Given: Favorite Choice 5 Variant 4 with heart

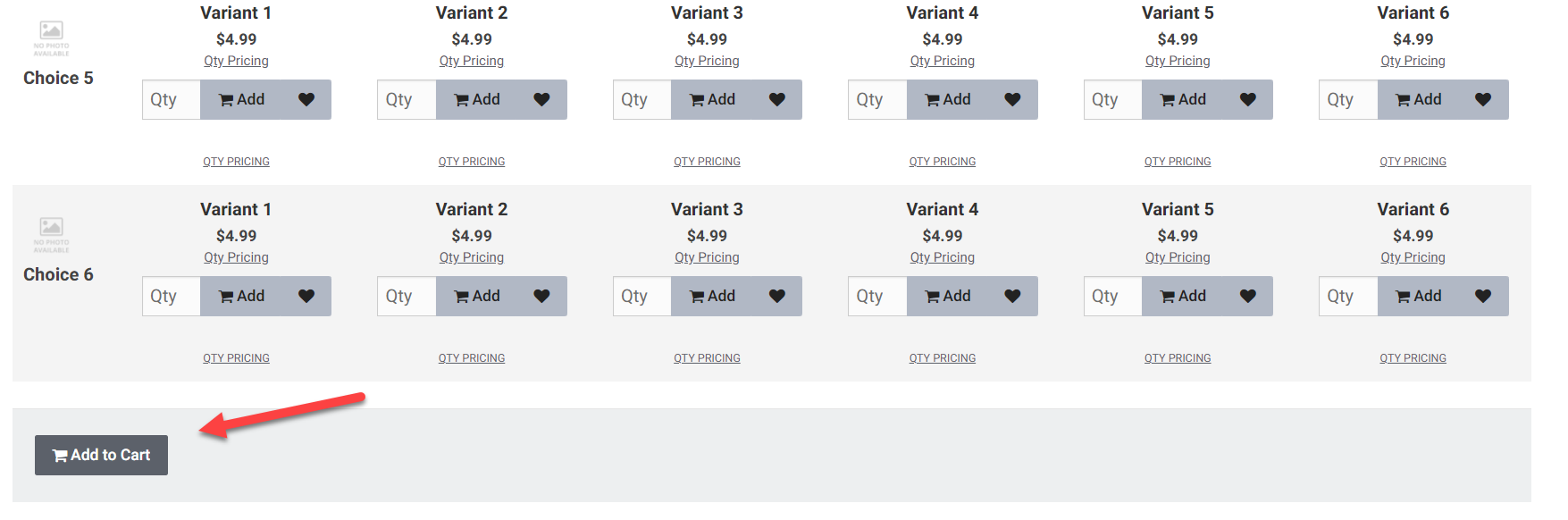Looking at the screenshot, I should (1012, 99).
